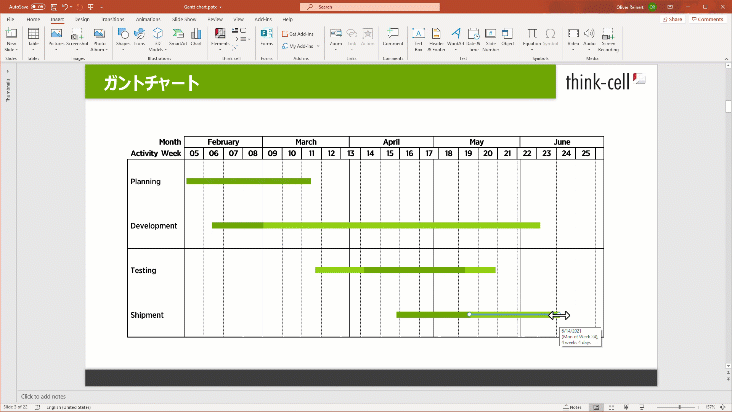The height and width of the screenshot is (412, 732).
Task: Click the Undo button
Action: [65, 7]
